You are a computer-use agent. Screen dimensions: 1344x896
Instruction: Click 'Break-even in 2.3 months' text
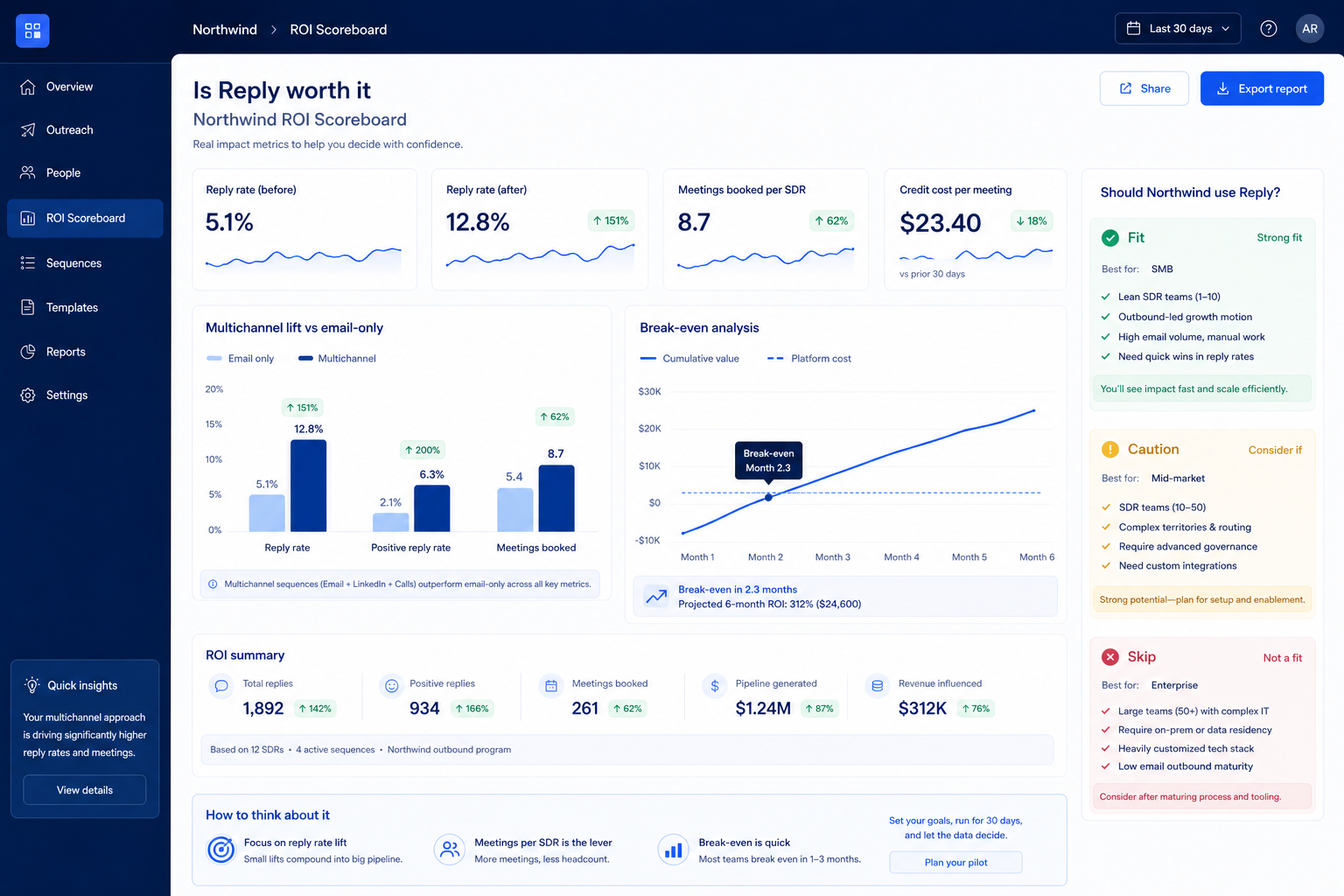pyautogui.click(x=738, y=590)
